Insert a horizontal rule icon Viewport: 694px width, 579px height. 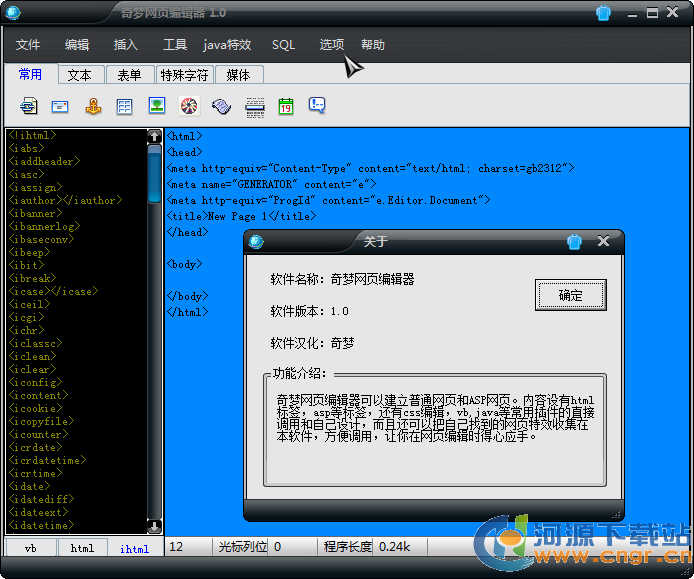point(254,108)
